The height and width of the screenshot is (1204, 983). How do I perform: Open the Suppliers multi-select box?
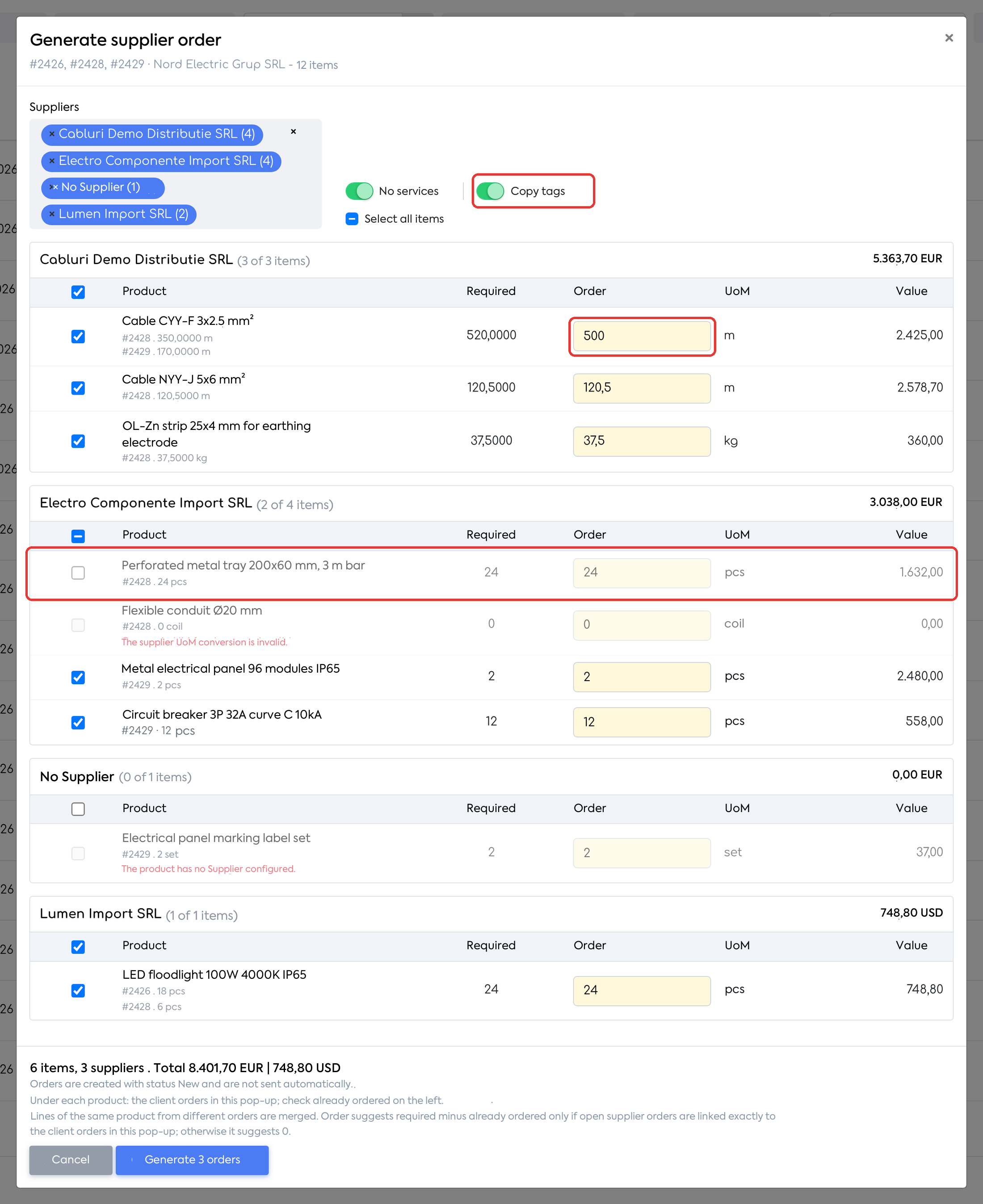176,174
